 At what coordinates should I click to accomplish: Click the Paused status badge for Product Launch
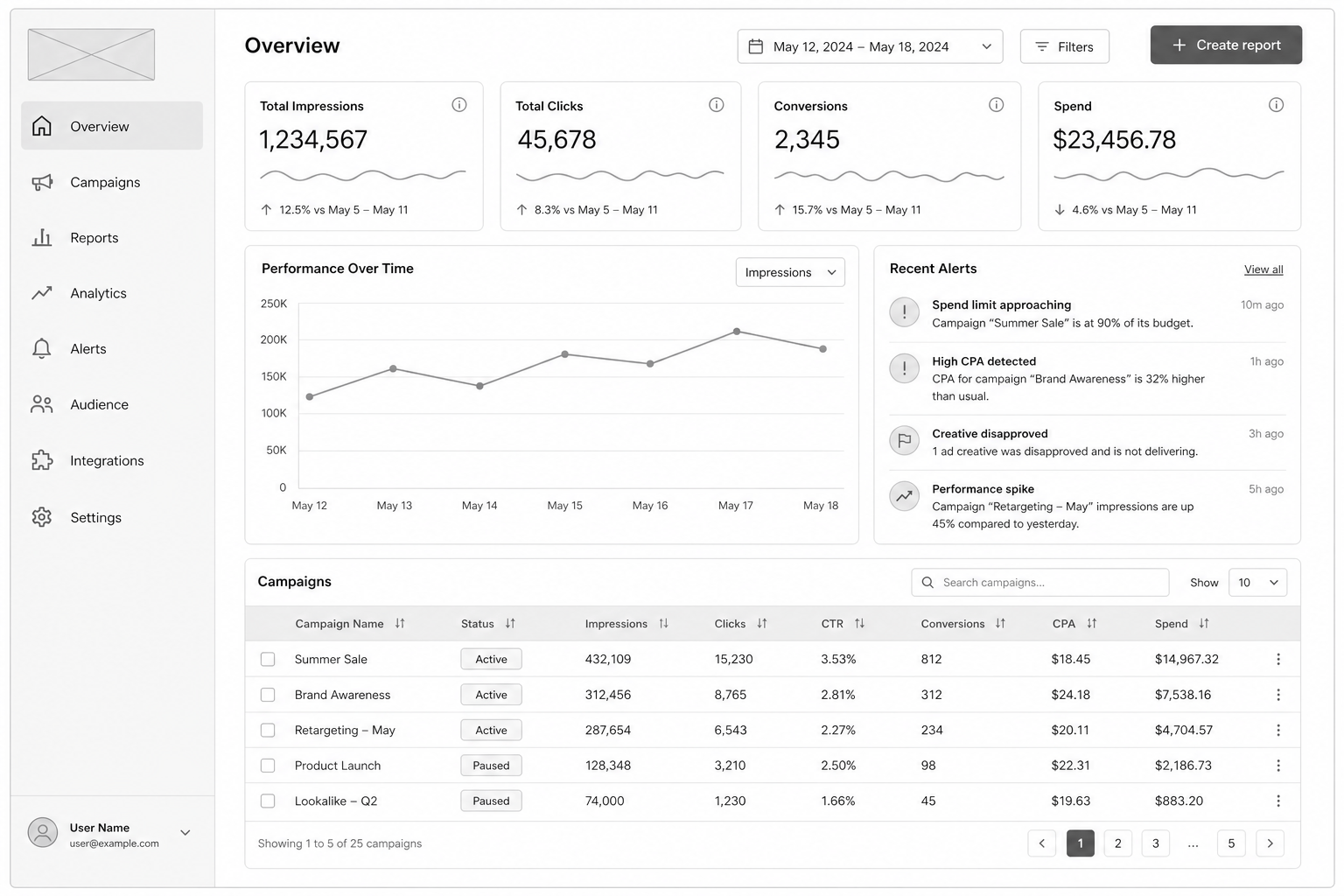coord(491,766)
